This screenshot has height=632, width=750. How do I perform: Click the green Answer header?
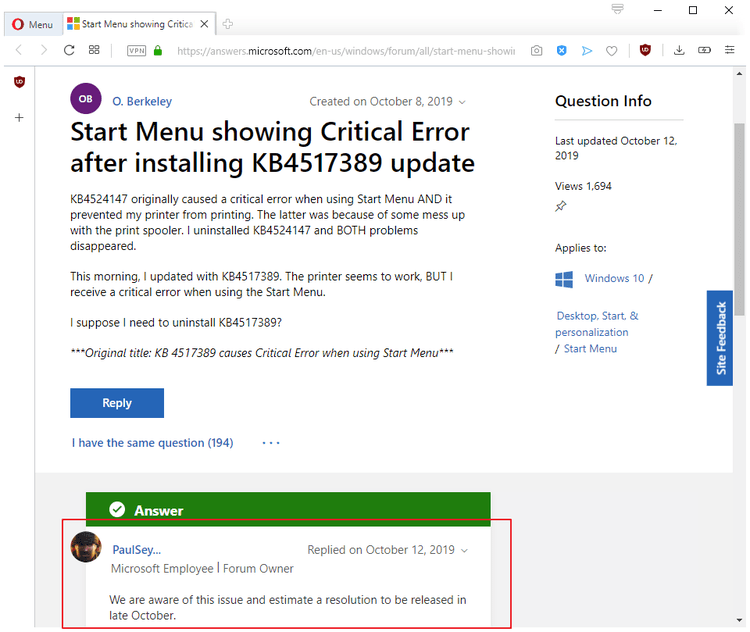(x=288, y=510)
